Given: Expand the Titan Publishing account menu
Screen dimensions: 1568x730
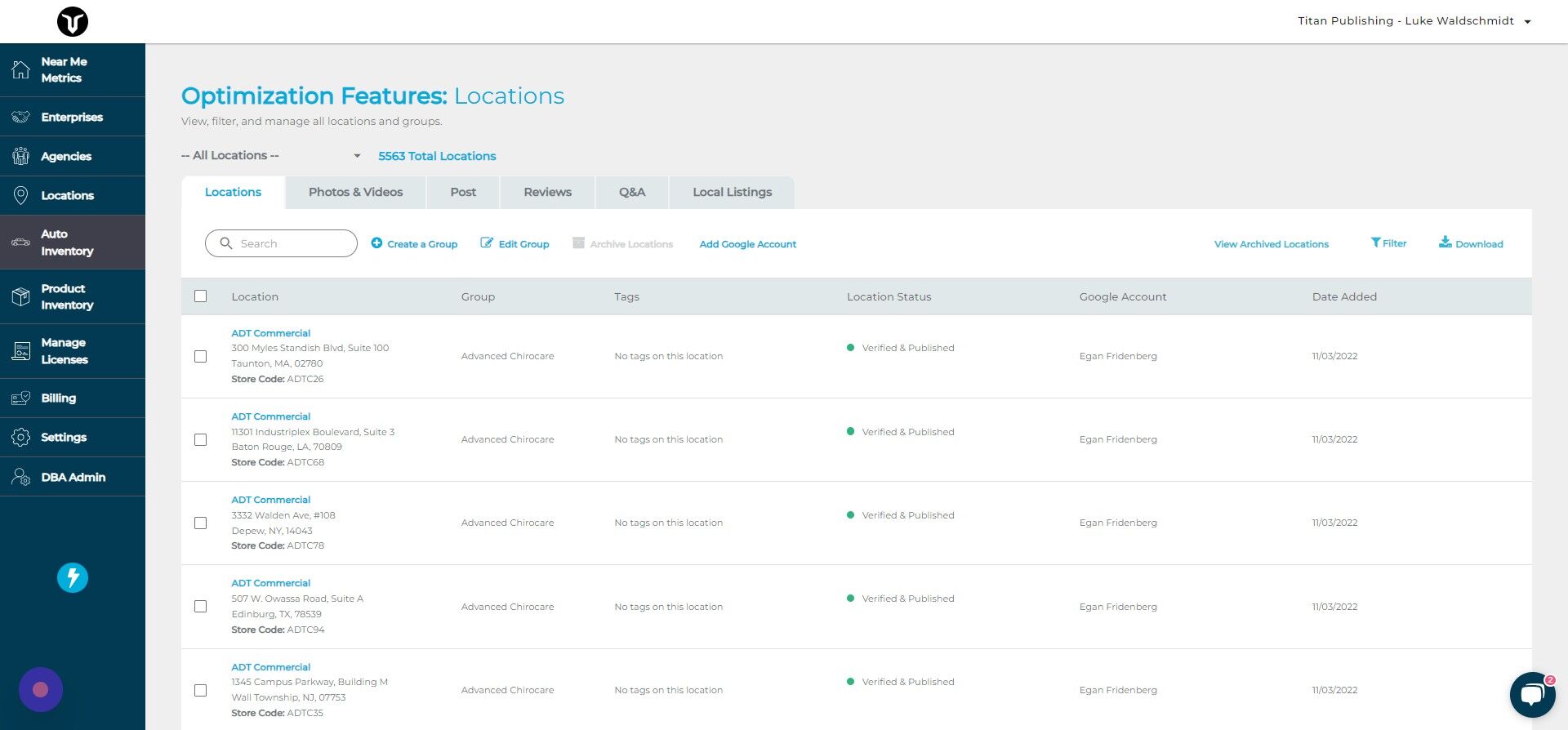Looking at the screenshot, I should [x=1414, y=21].
